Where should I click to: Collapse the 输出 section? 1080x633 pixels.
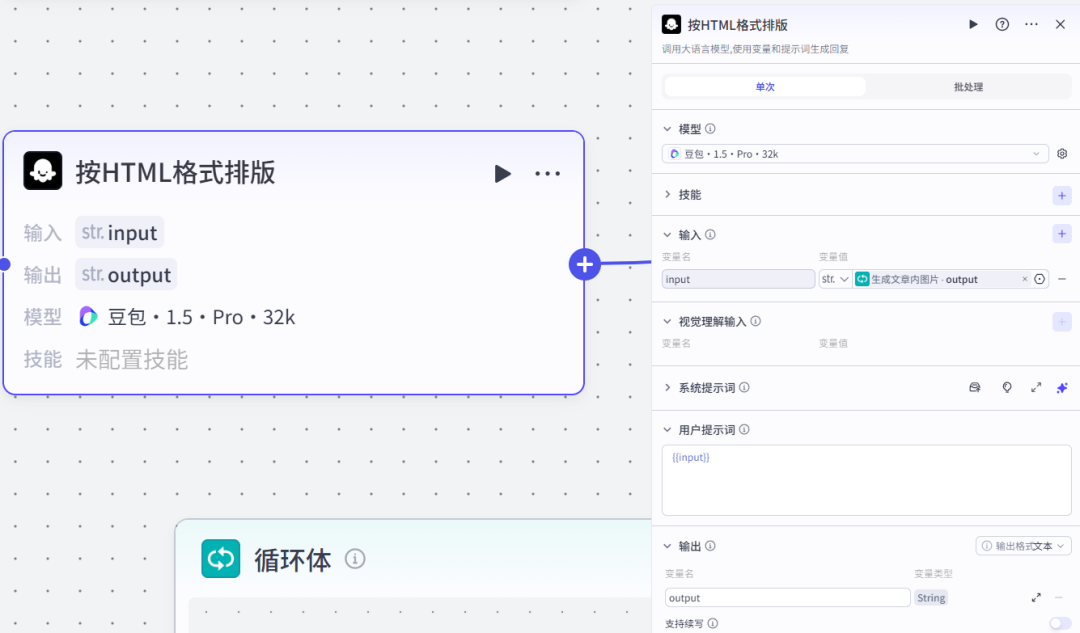click(667, 546)
